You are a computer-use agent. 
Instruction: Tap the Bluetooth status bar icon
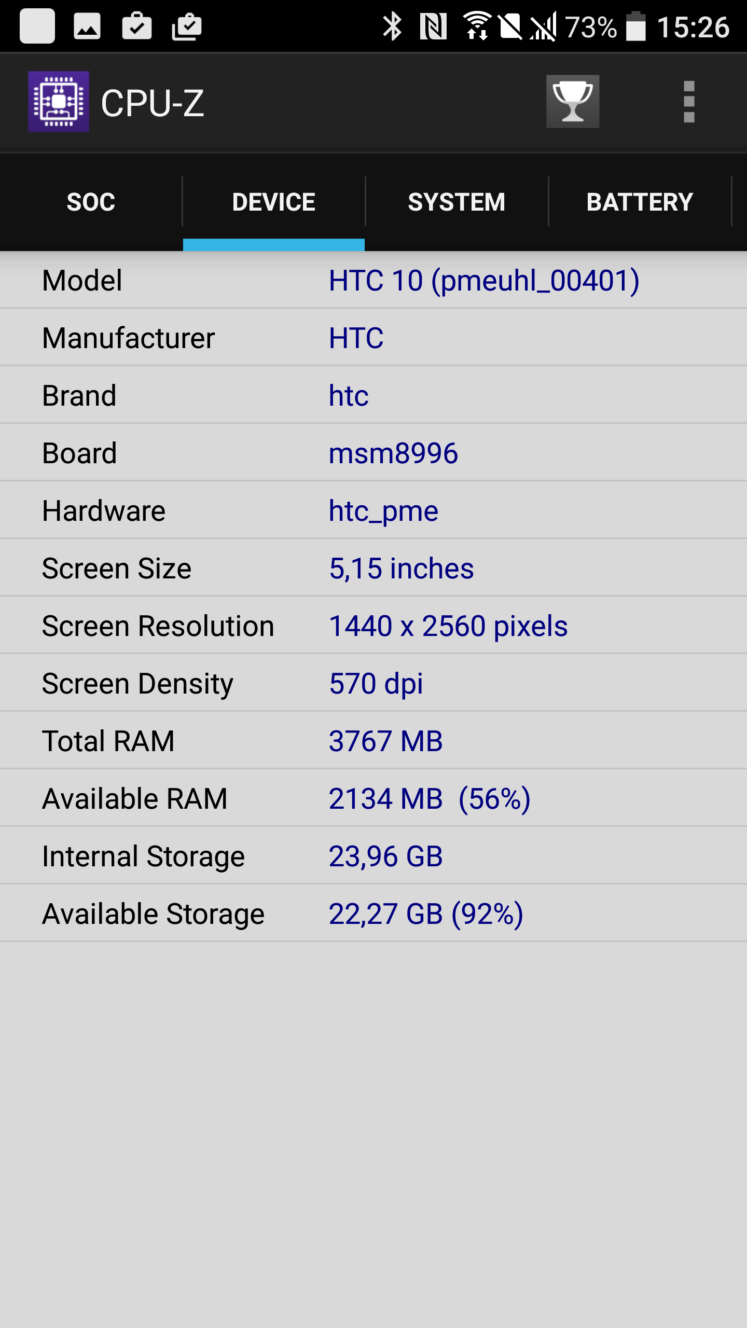point(392,27)
